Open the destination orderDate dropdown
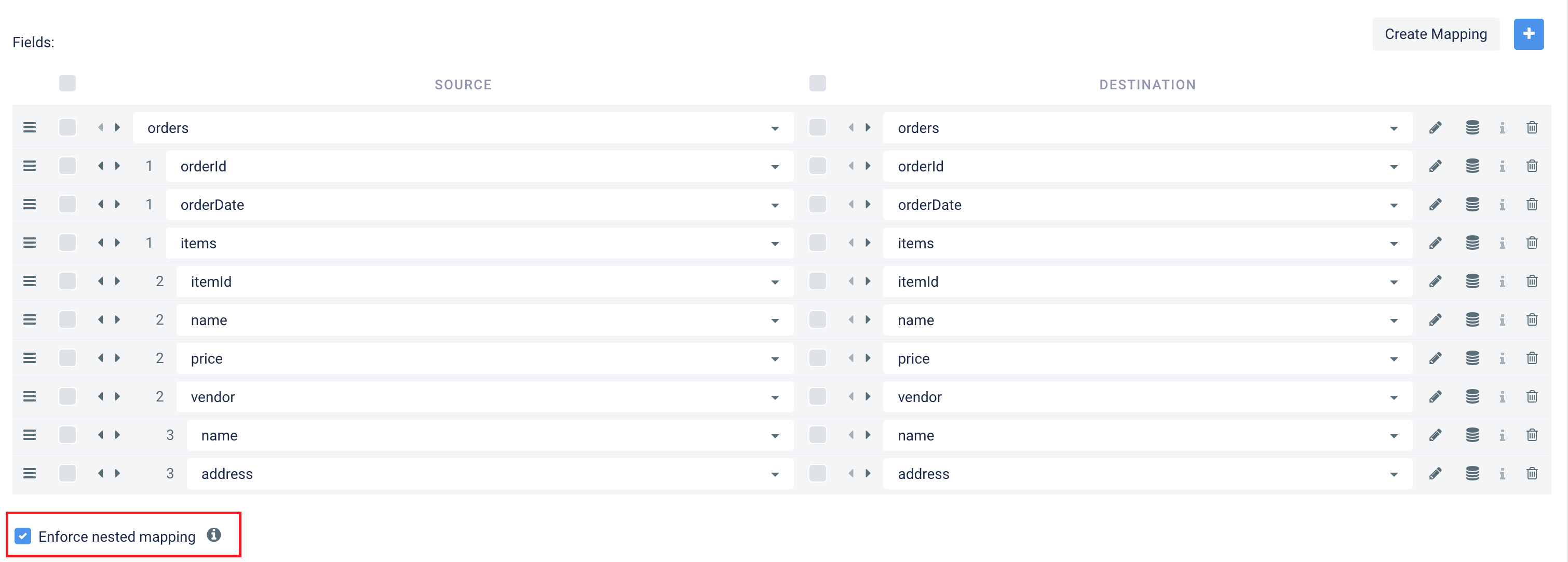The width and height of the screenshot is (1568, 562). (1394, 205)
